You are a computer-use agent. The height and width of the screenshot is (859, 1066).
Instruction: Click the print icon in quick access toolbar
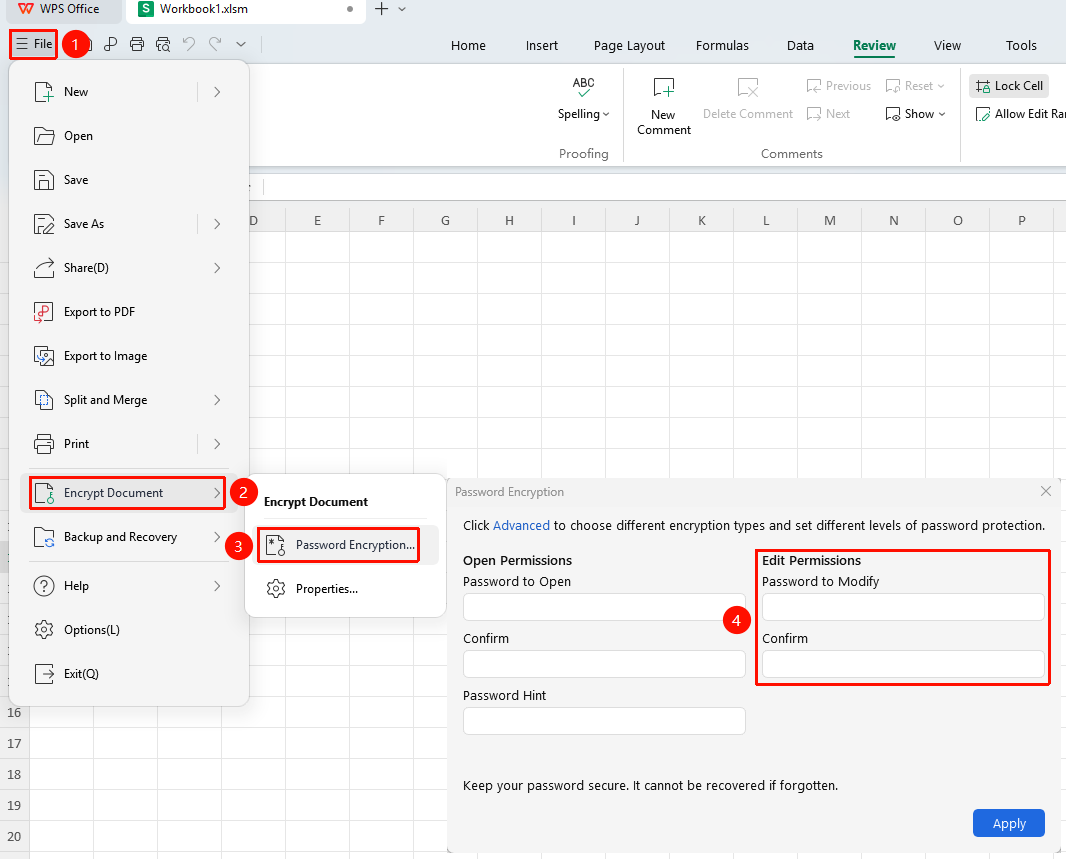tap(137, 44)
